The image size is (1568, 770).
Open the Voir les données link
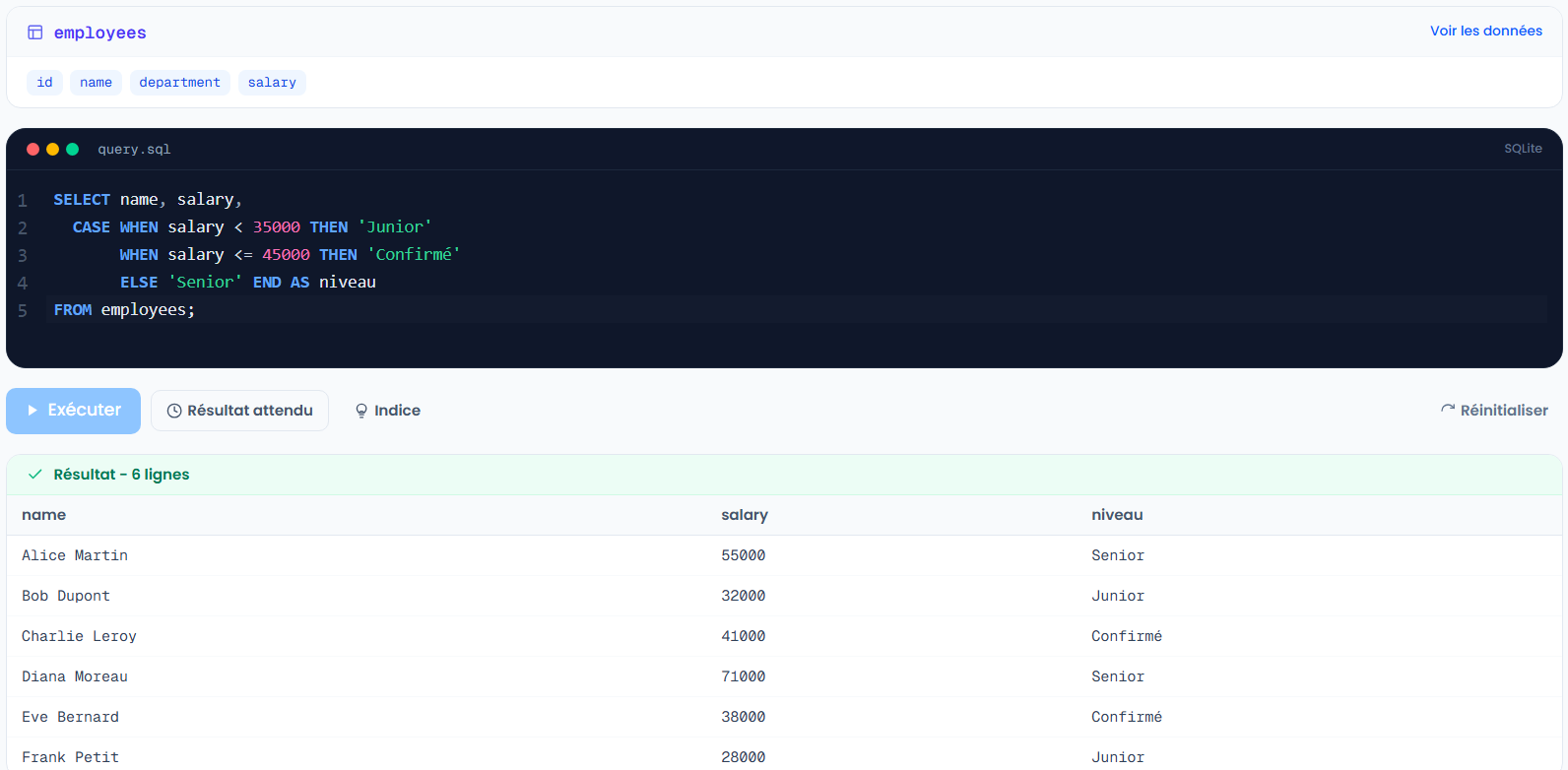[x=1486, y=31]
